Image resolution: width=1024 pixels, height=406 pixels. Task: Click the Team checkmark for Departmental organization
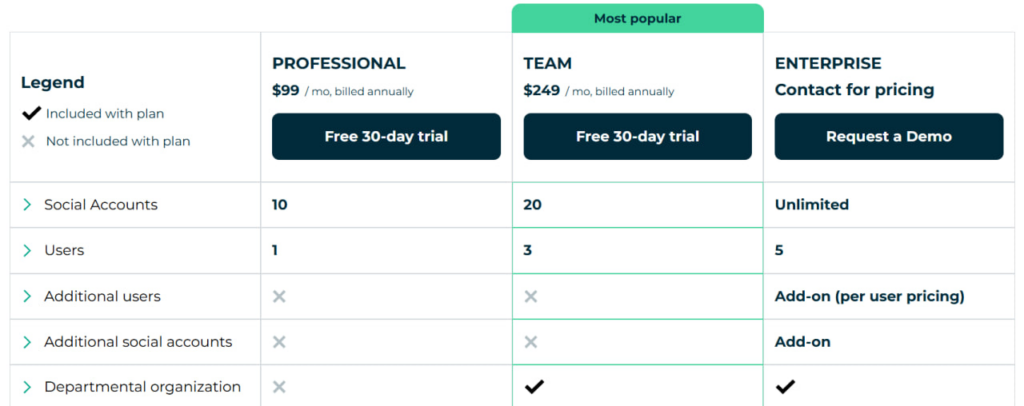[534, 387]
